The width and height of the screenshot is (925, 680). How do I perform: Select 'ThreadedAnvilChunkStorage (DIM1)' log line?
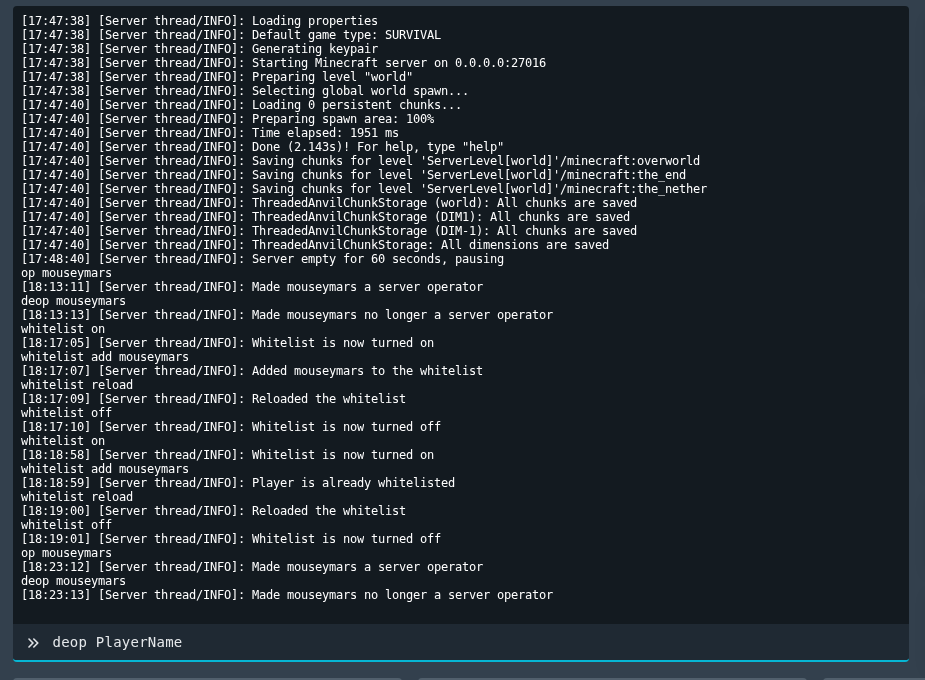tap(326, 217)
